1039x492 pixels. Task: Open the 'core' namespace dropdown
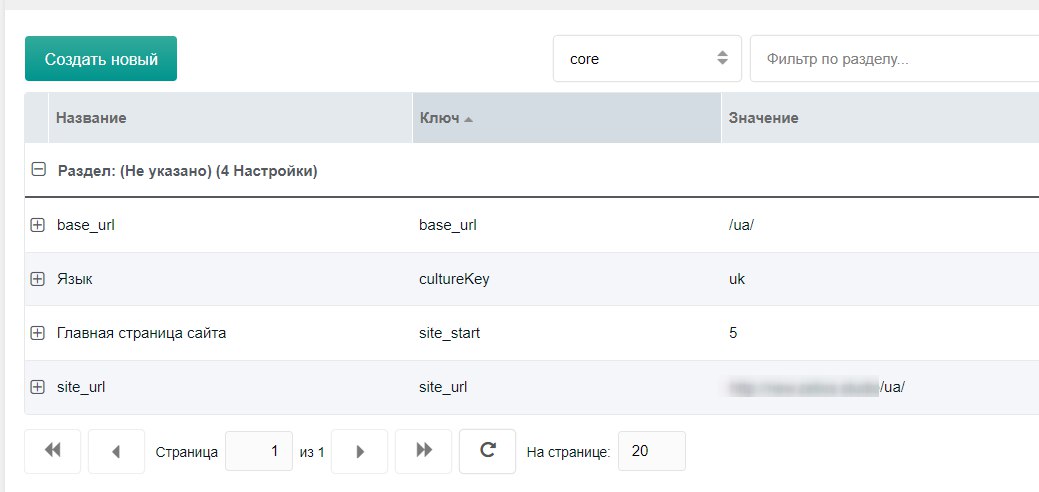[647, 58]
